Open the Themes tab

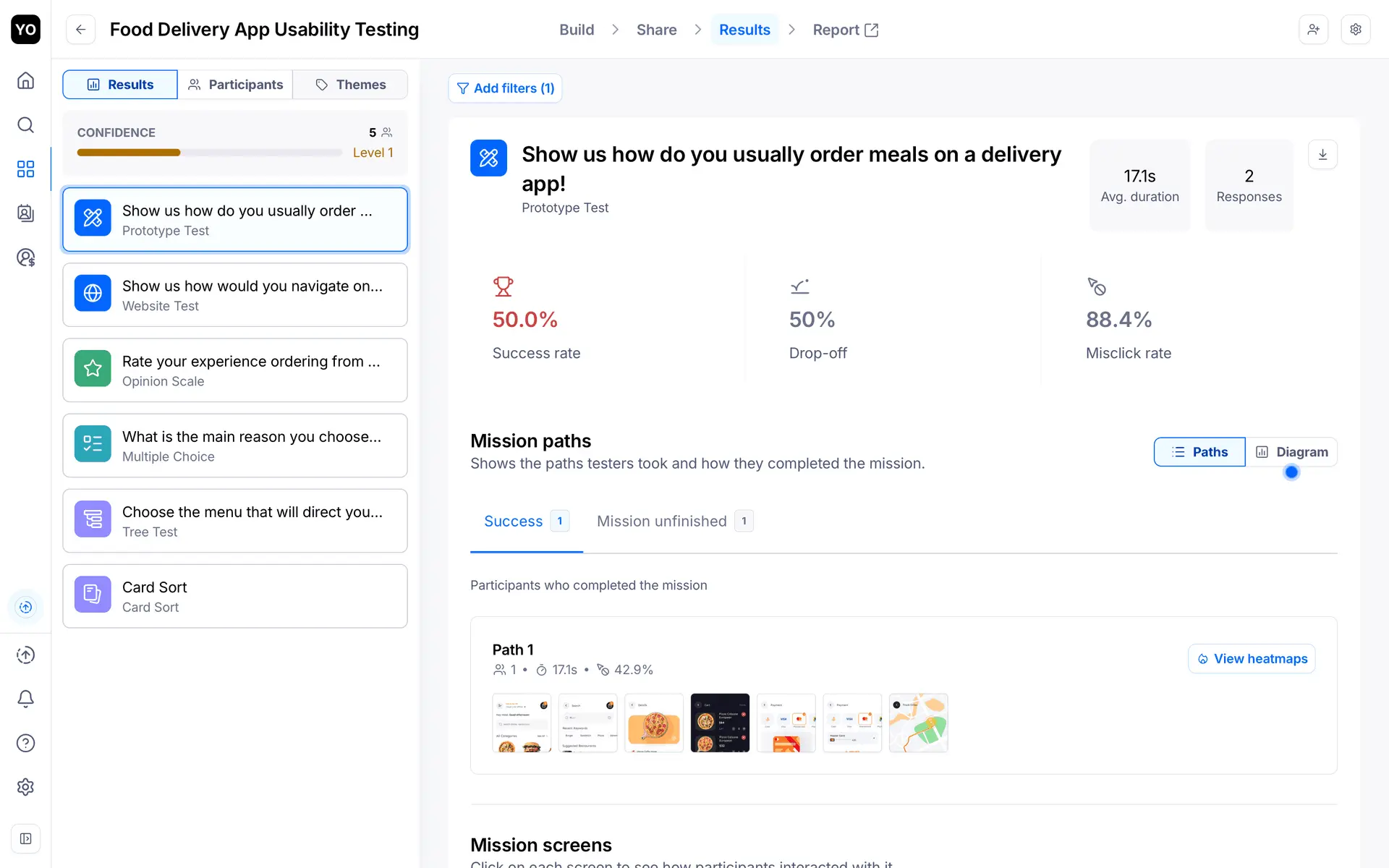[351, 85]
